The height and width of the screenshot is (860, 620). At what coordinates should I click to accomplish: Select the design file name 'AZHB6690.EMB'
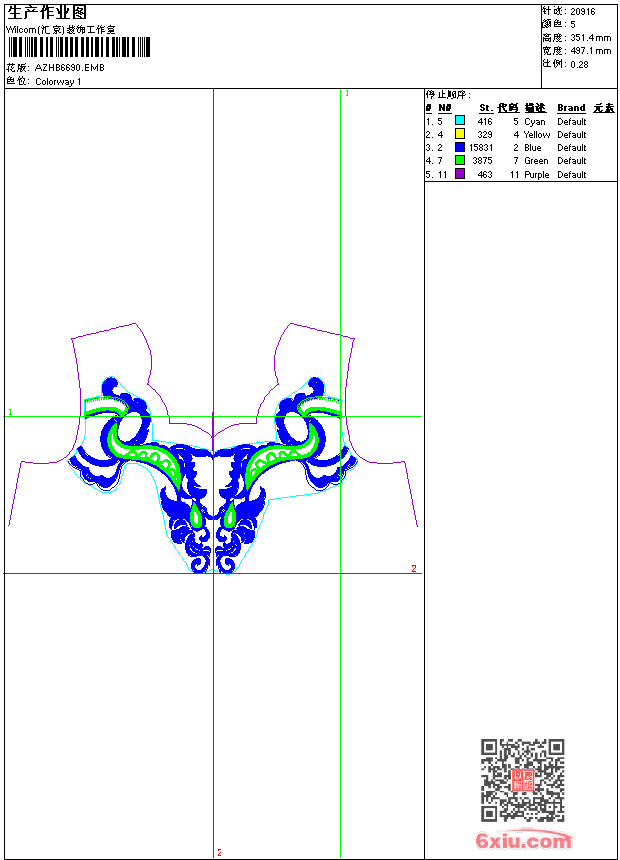[69, 67]
